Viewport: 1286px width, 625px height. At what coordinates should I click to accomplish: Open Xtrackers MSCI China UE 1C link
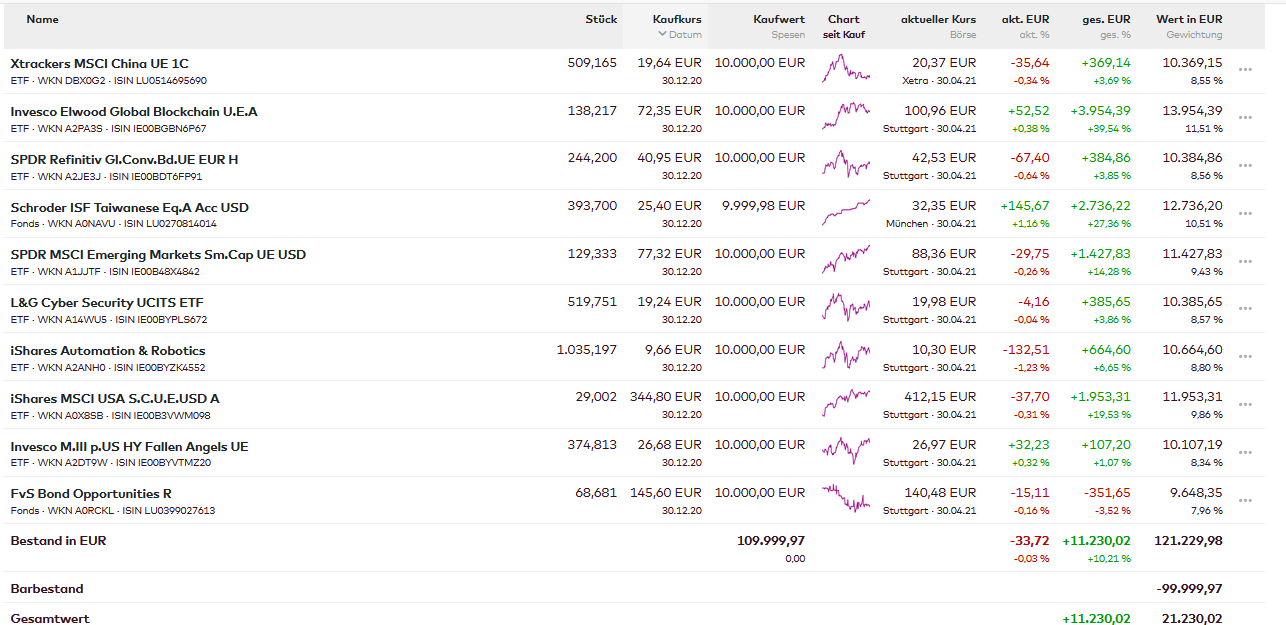point(99,64)
